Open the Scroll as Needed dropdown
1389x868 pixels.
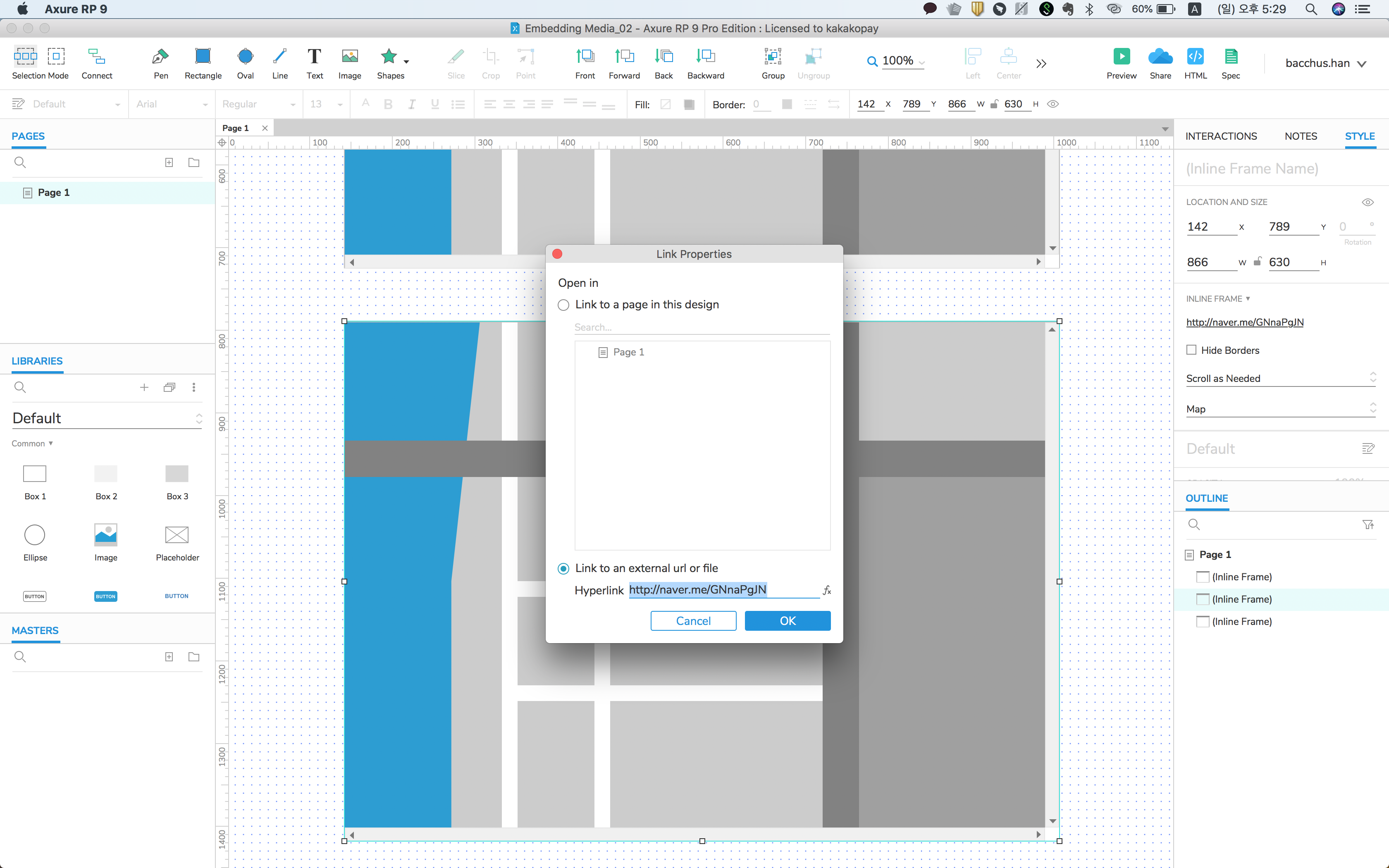[1281, 378]
